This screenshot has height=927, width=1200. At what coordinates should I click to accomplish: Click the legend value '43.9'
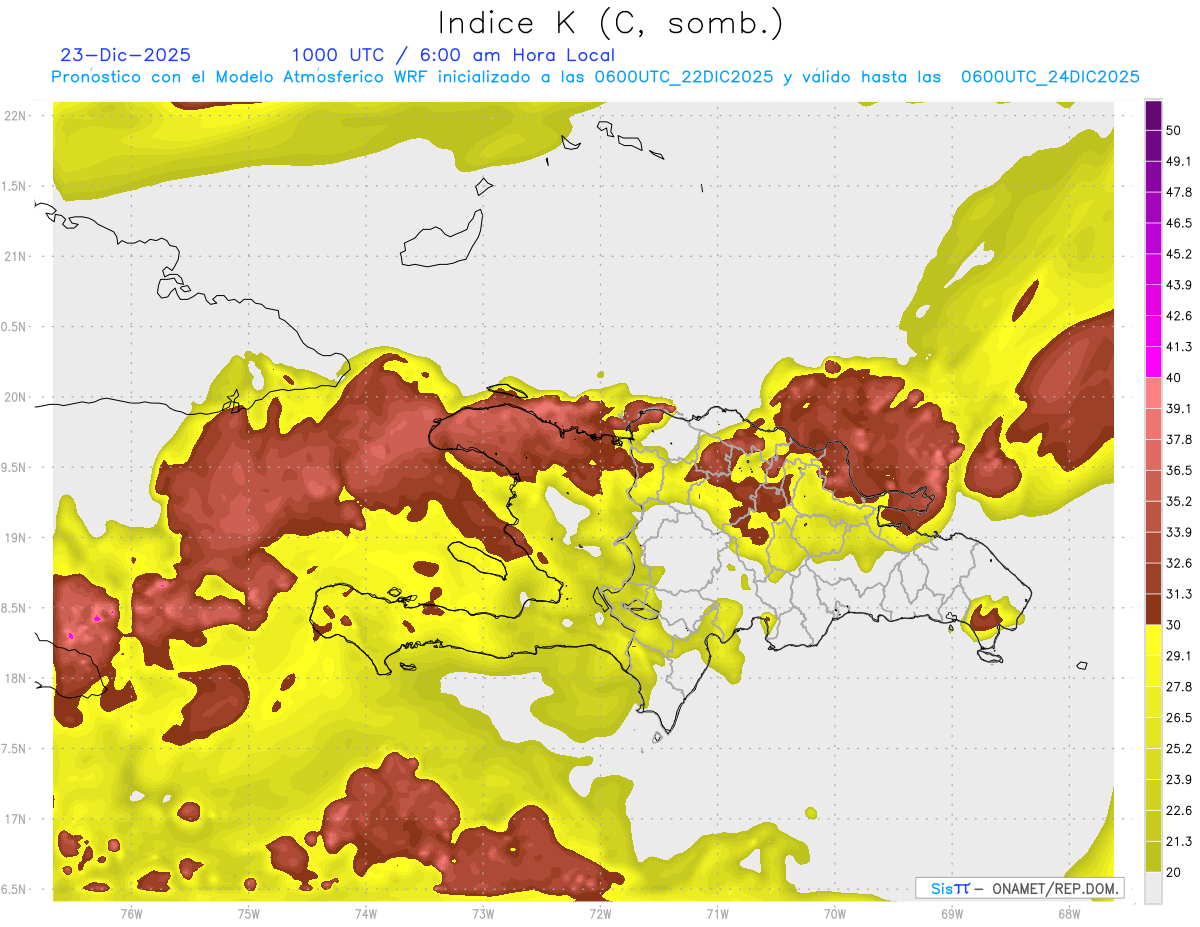pyautogui.click(x=1178, y=285)
